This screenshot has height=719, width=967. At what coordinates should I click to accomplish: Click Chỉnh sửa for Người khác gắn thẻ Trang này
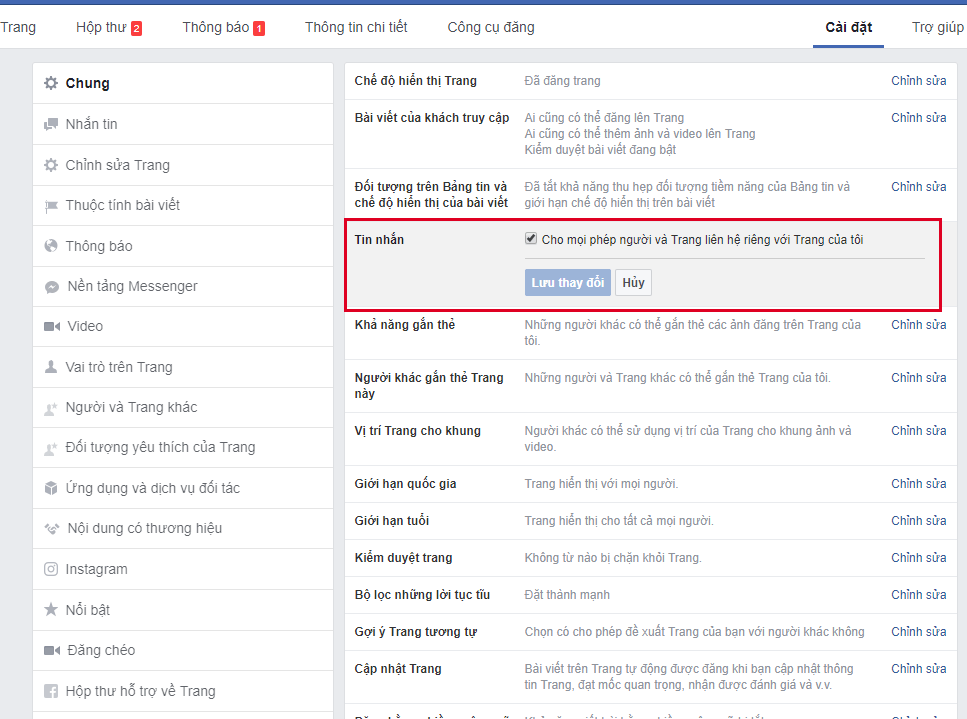[918, 378]
